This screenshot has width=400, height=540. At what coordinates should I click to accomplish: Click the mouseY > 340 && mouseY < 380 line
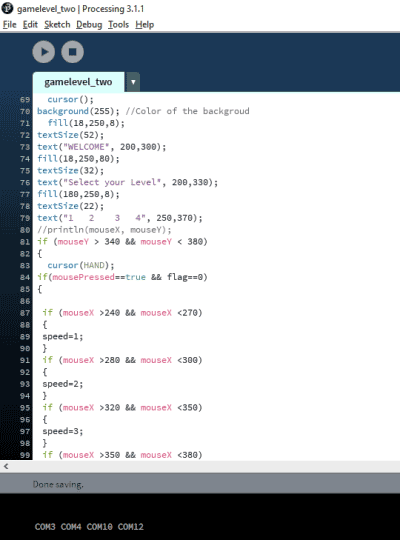coord(122,242)
